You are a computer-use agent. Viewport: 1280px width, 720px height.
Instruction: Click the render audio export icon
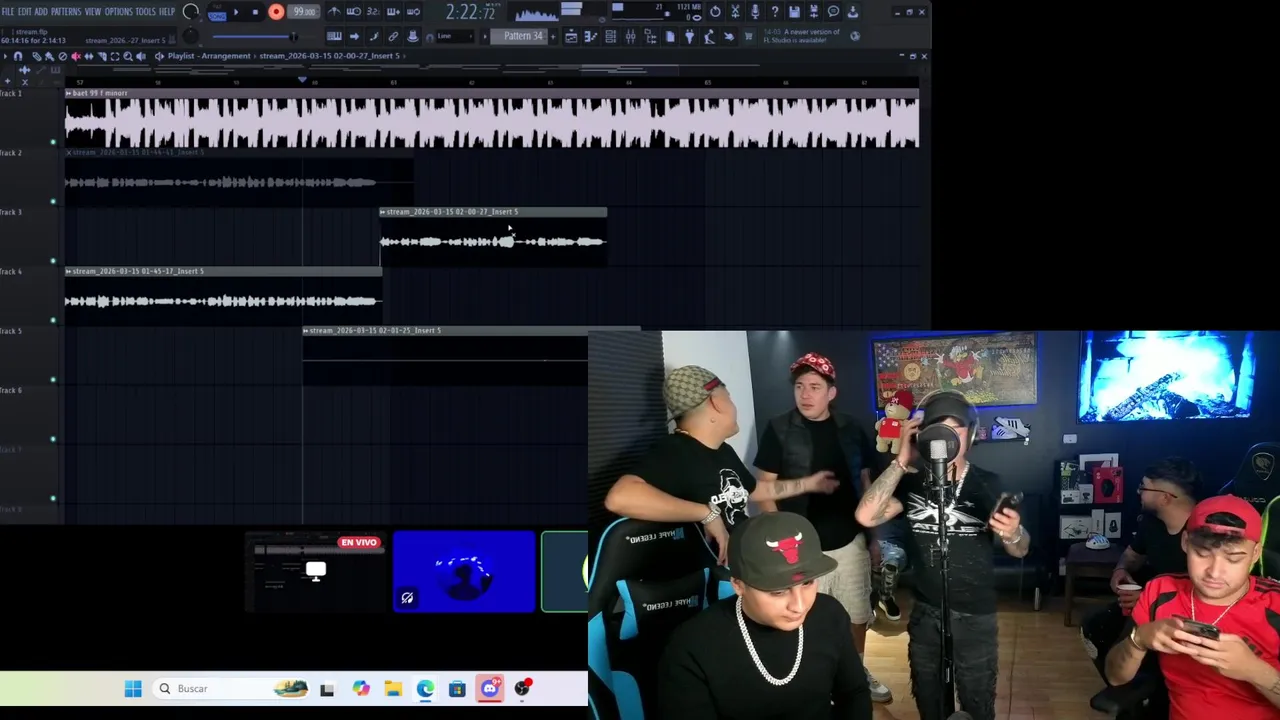pyautogui.click(x=814, y=12)
